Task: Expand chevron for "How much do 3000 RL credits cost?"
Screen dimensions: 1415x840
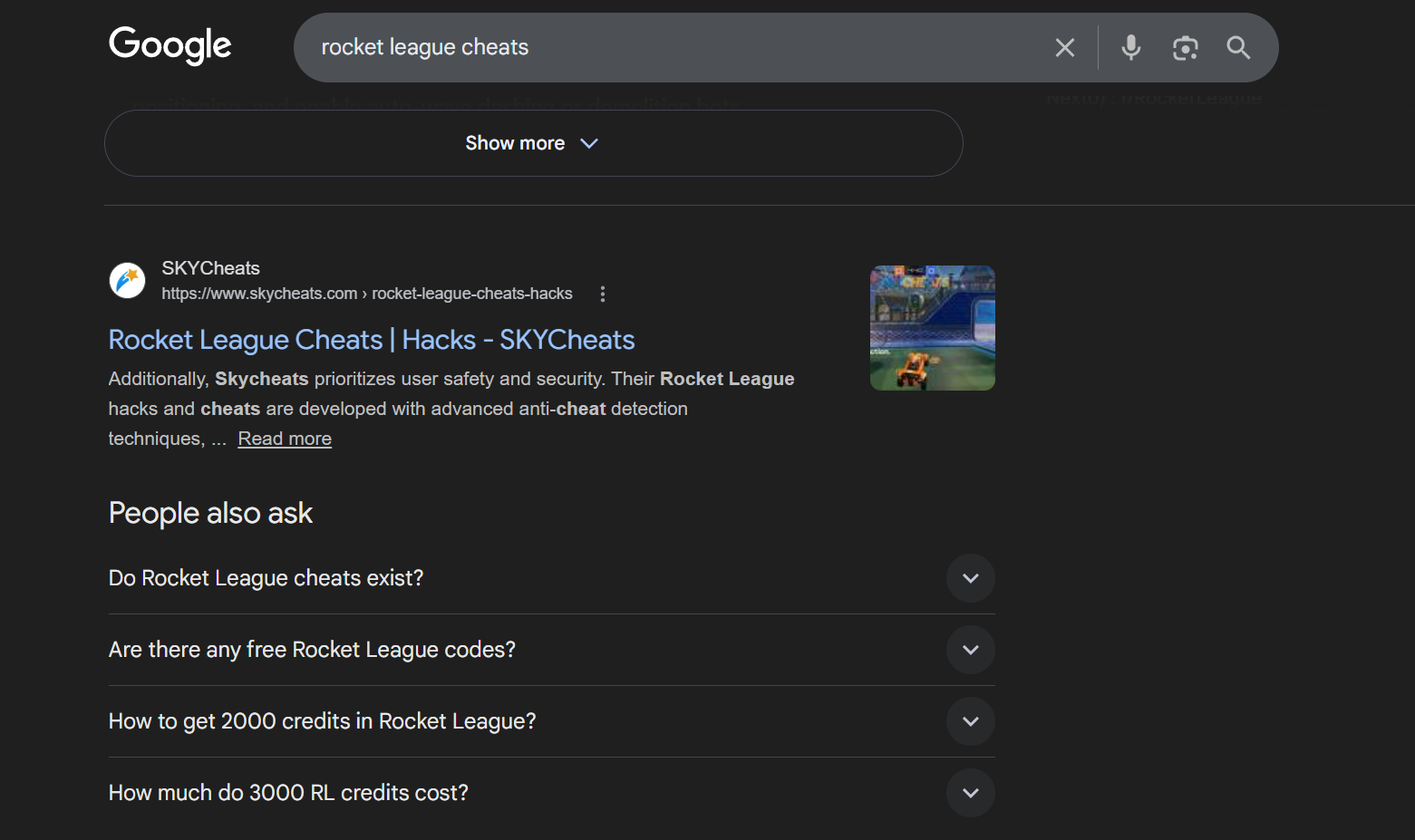Action: click(x=970, y=793)
